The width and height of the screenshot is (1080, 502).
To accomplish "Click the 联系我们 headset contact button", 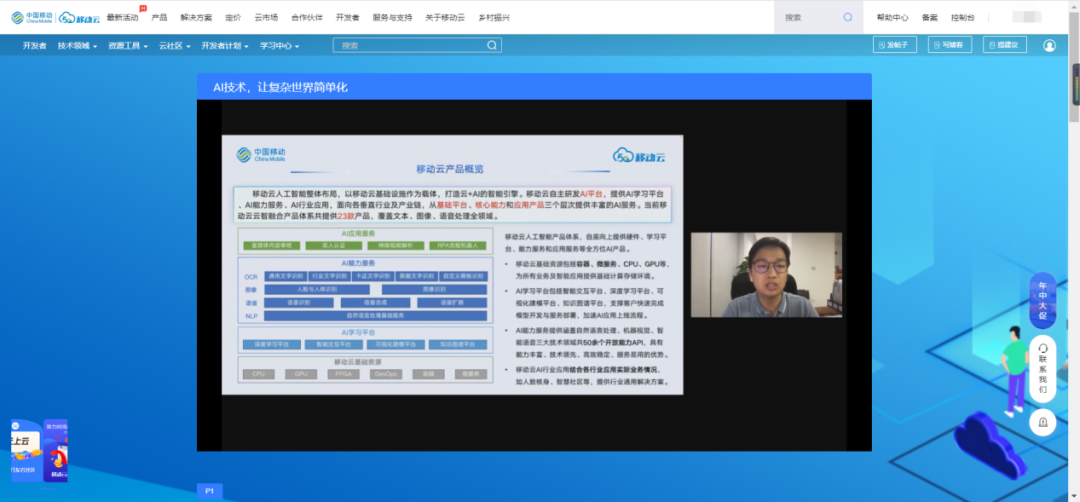I will tap(1042, 369).
